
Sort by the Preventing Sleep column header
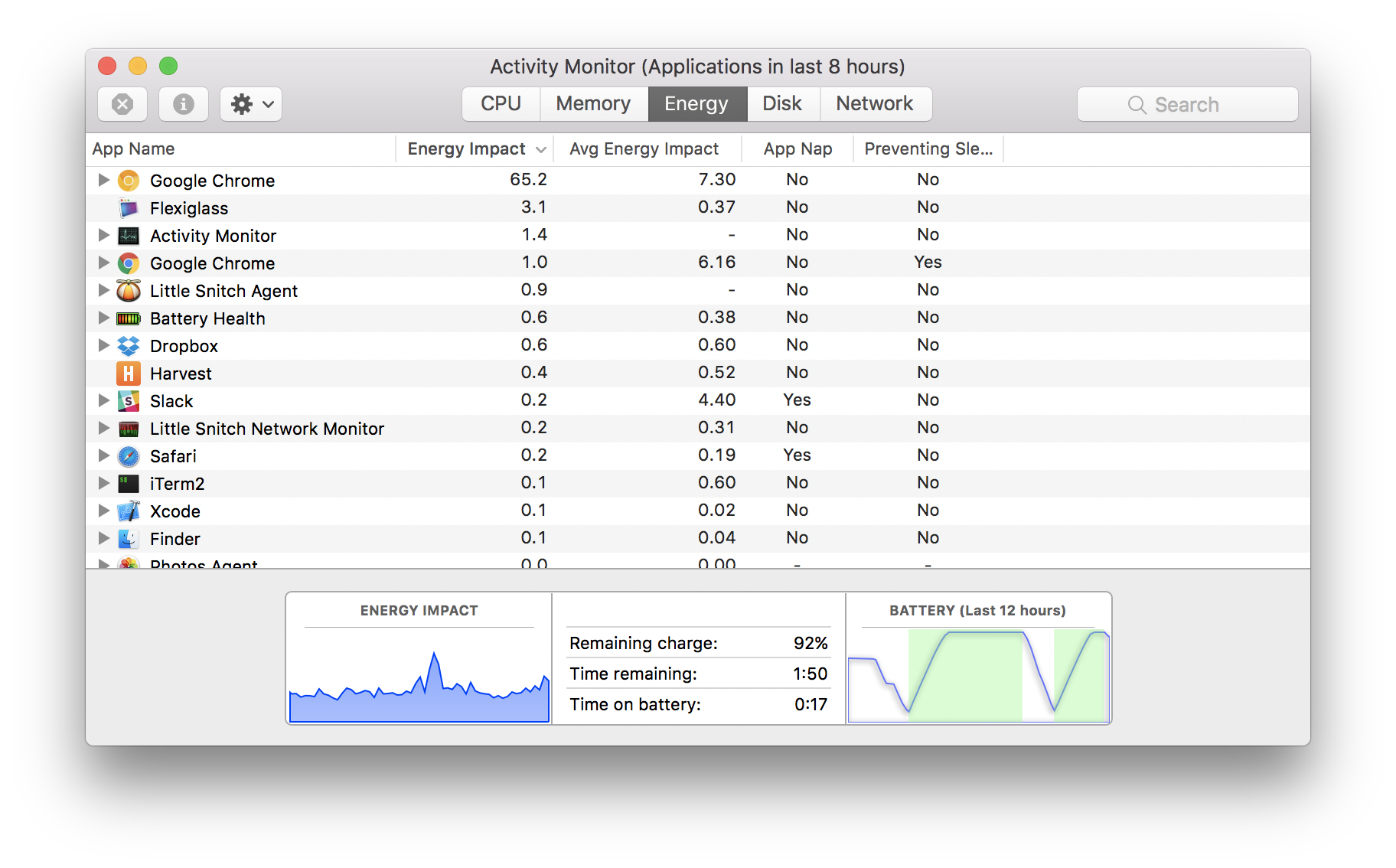[928, 149]
